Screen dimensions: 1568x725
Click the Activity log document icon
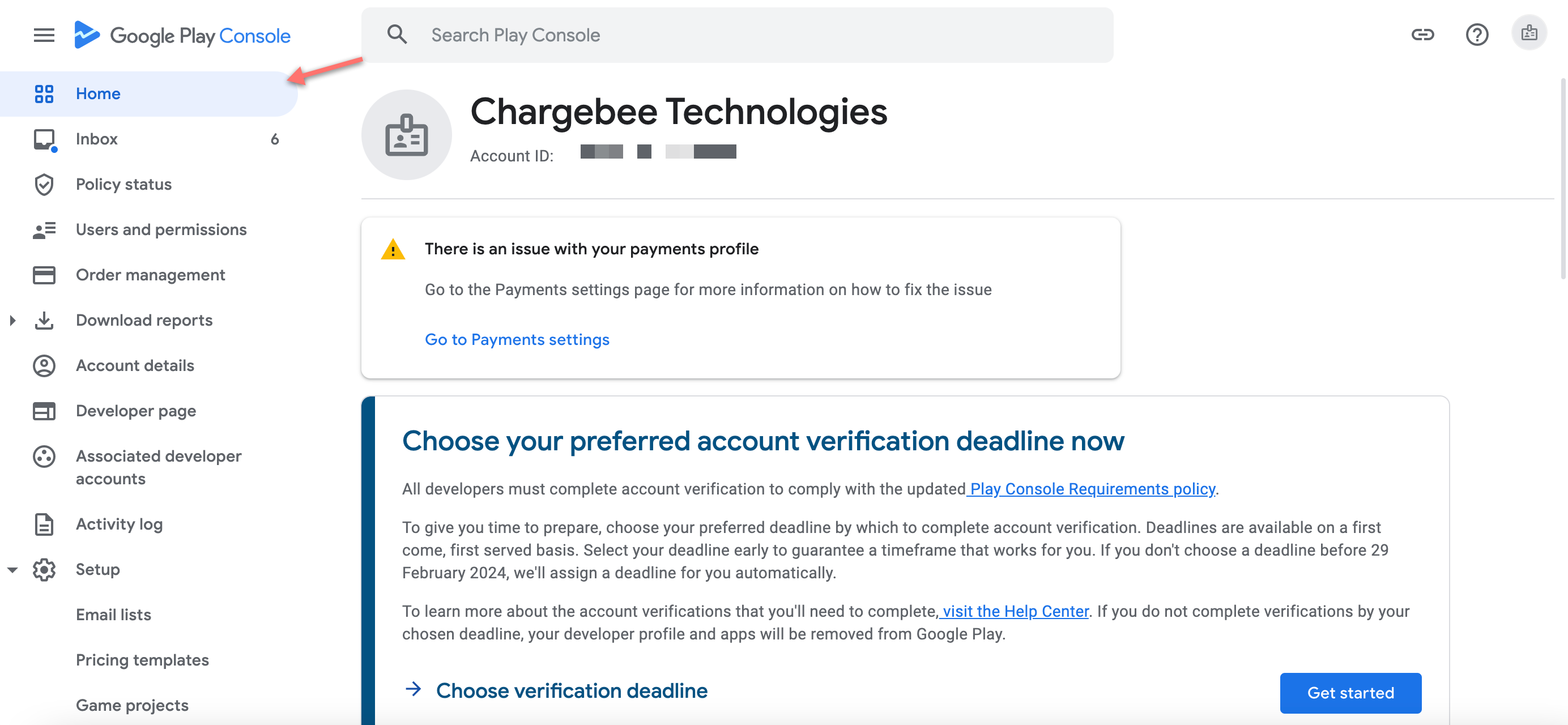(44, 524)
